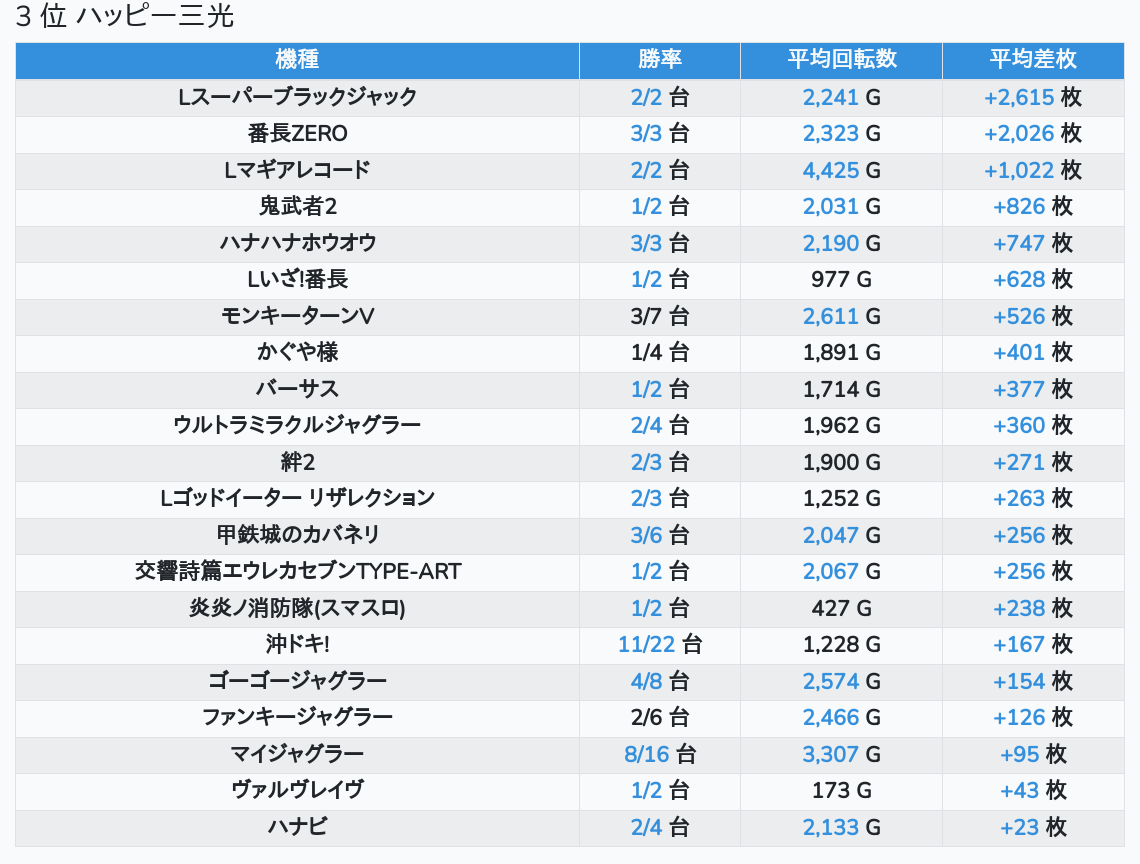Select the 3位 ハッピー三光 heading

tap(124, 16)
